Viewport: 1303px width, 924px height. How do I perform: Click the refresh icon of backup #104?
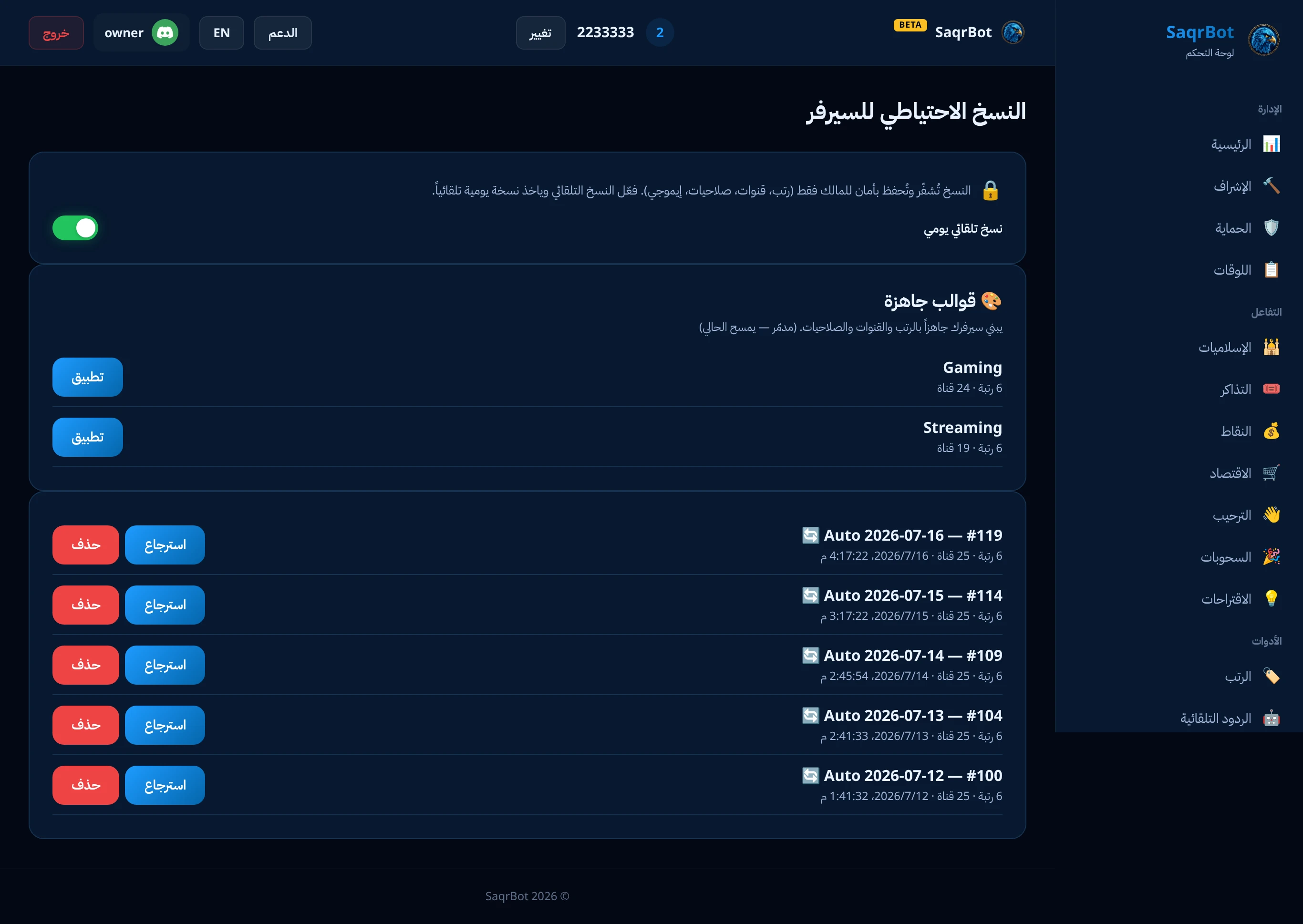click(810, 715)
